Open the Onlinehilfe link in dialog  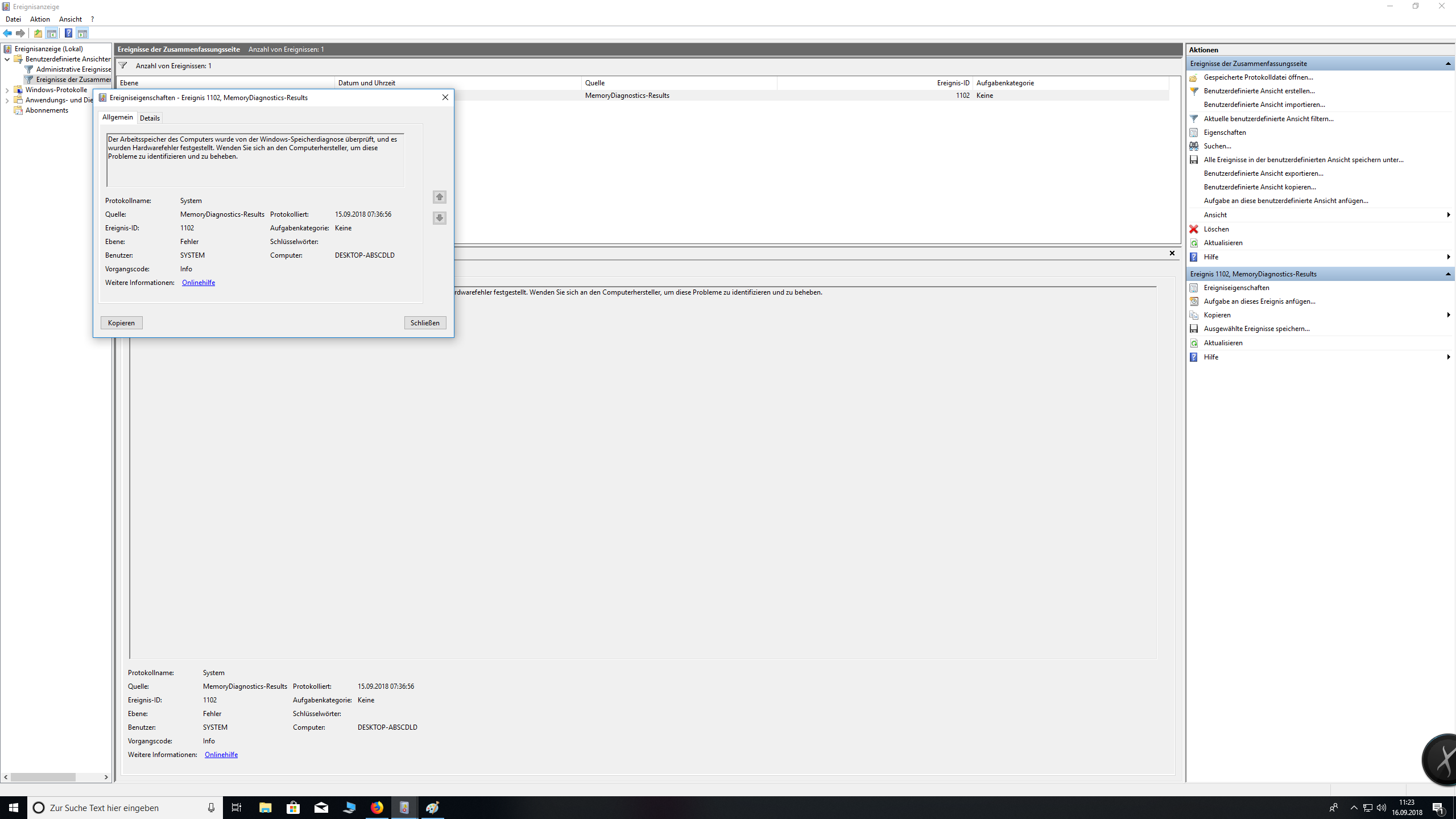click(x=198, y=283)
